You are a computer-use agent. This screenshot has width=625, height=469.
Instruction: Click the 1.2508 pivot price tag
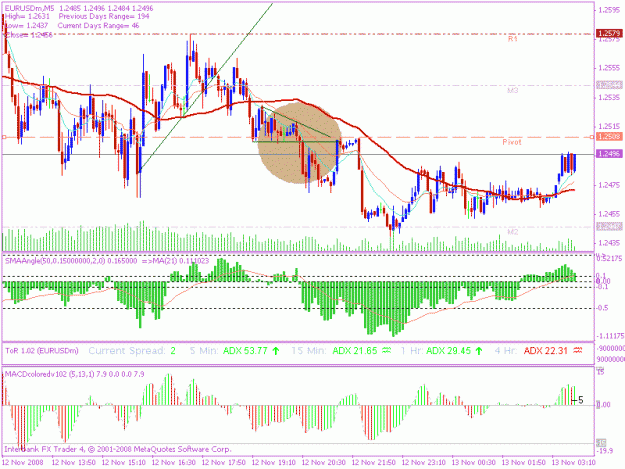(x=609, y=137)
